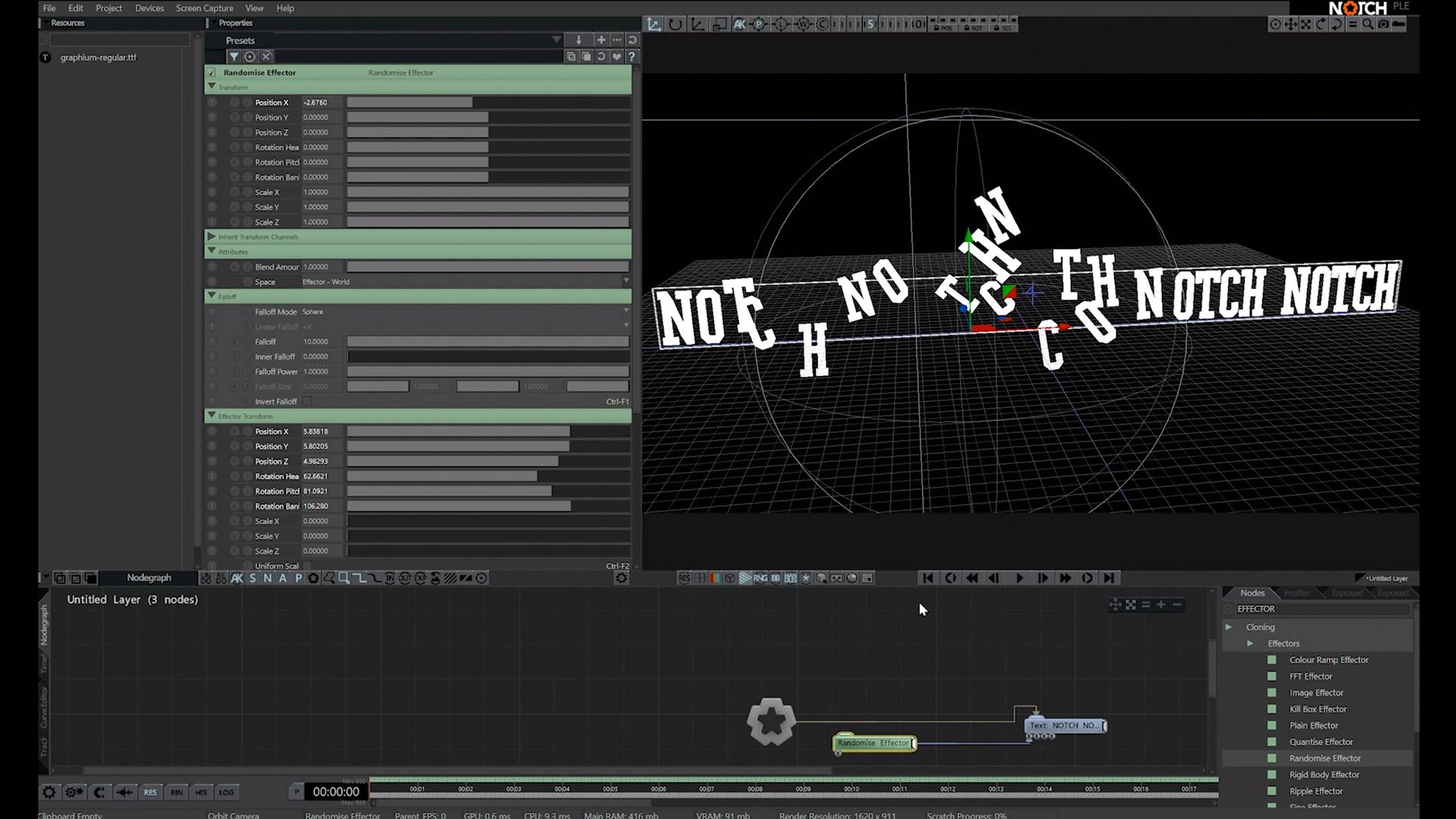Toggle the LOG button in bottom bar
The height and width of the screenshot is (819, 1456).
click(227, 792)
